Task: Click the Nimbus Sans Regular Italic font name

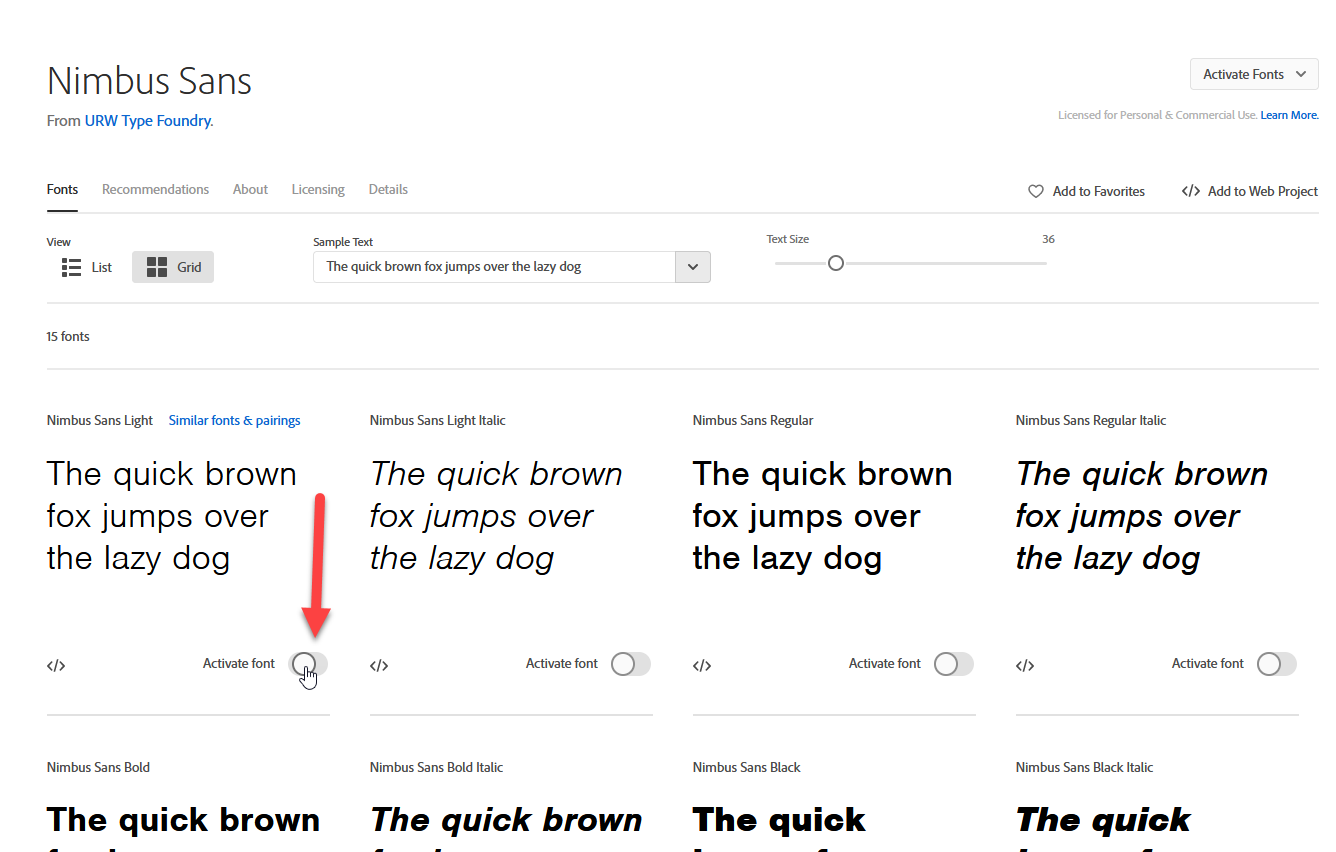Action: click(1091, 420)
